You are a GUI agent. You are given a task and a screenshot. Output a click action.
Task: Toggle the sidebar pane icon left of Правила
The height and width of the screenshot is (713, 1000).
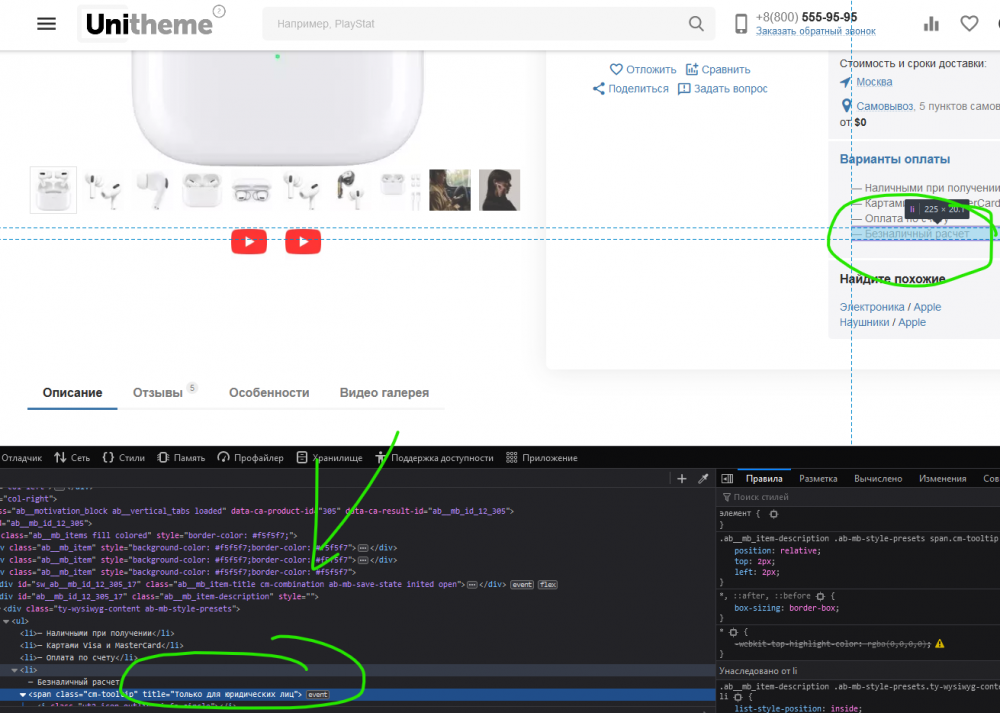pos(729,479)
